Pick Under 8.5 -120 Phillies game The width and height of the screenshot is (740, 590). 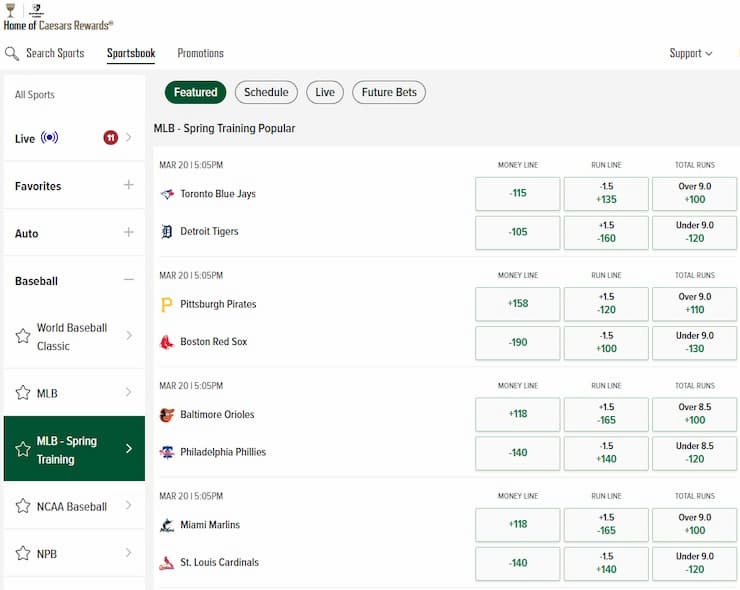click(x=694, y=453)
